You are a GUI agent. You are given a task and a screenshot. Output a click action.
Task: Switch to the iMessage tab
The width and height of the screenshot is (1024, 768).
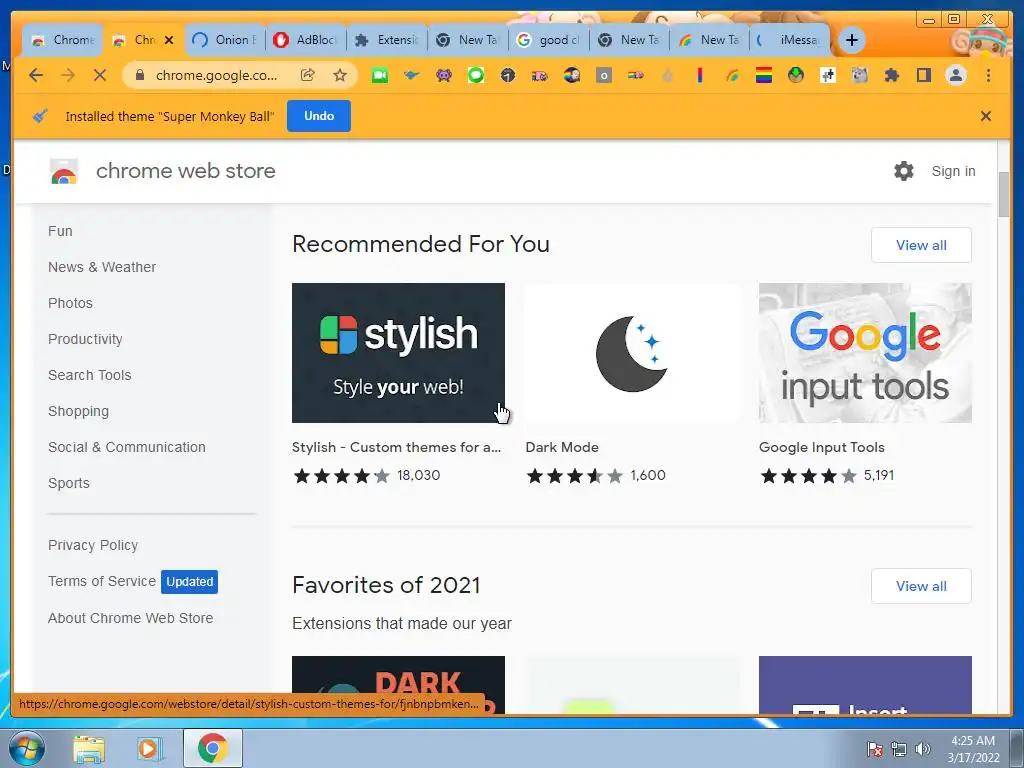pyautogui.click(x=790, y=40)
